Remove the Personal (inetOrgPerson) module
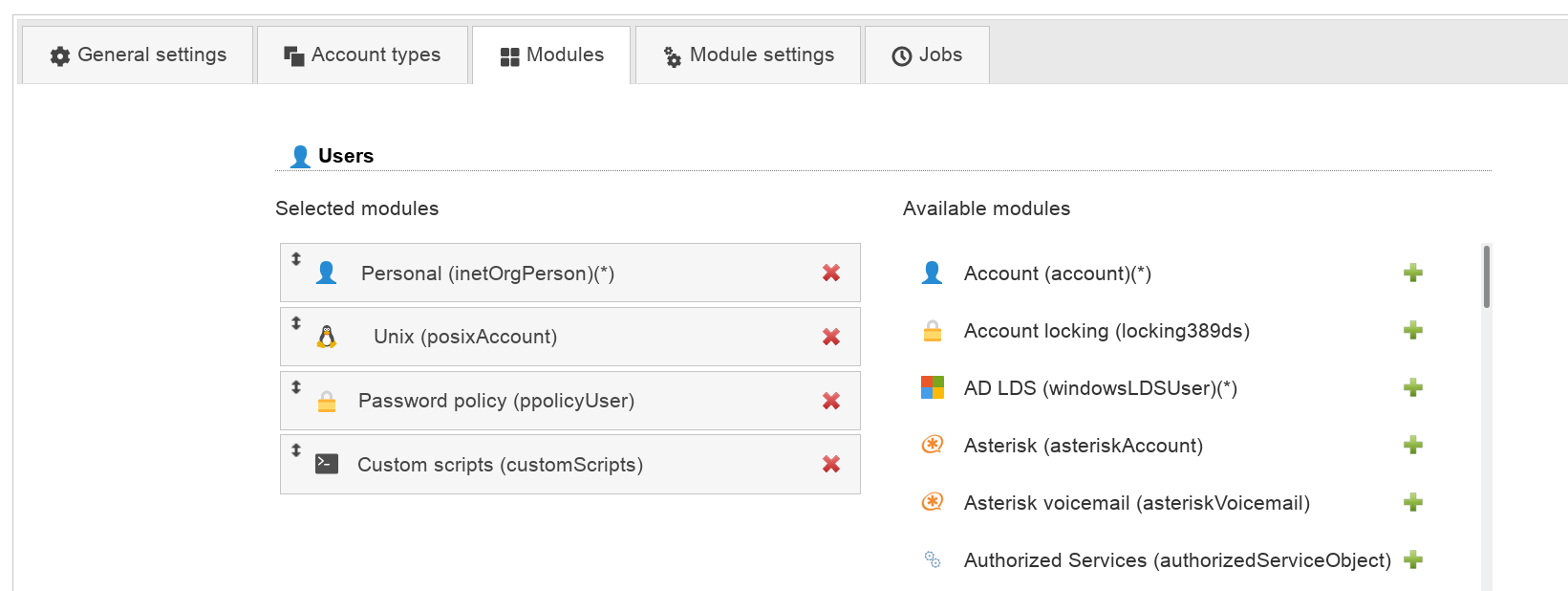1568x591 pixels. (830, 274)
